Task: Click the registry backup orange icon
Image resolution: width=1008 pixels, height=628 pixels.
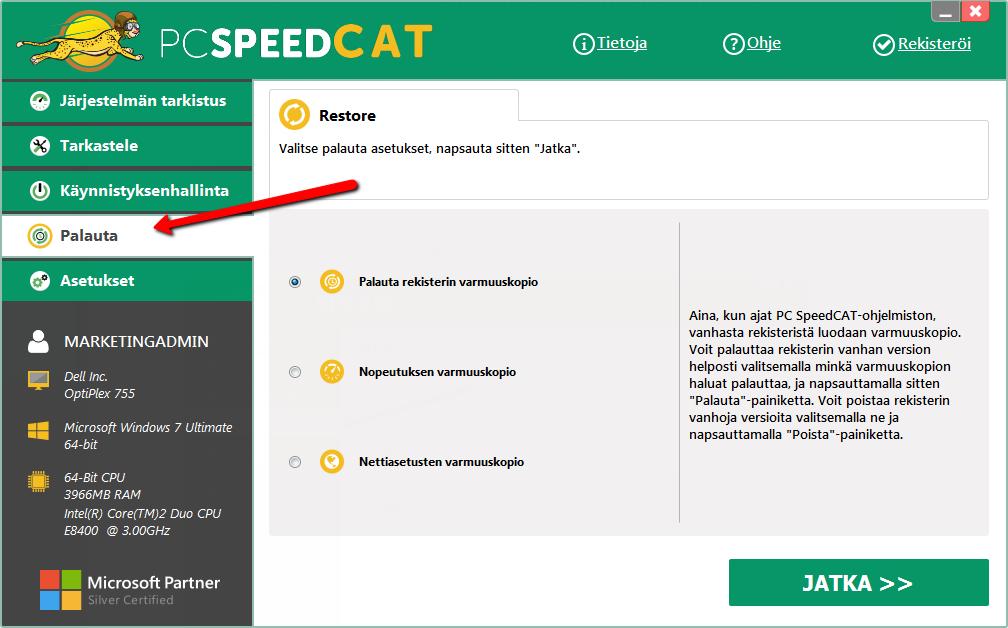Action: (332, 282)
